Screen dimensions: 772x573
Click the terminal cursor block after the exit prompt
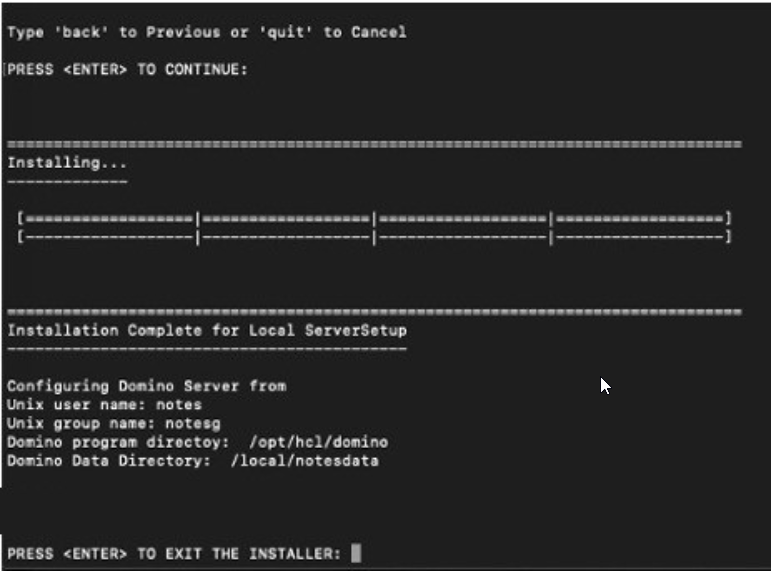(x=356, y=553)
